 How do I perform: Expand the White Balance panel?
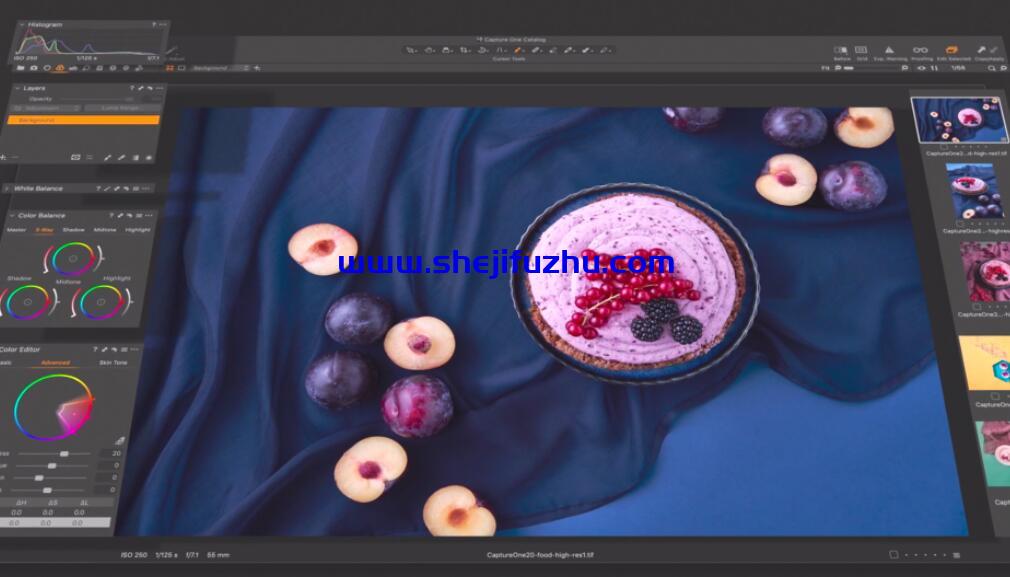6,189
